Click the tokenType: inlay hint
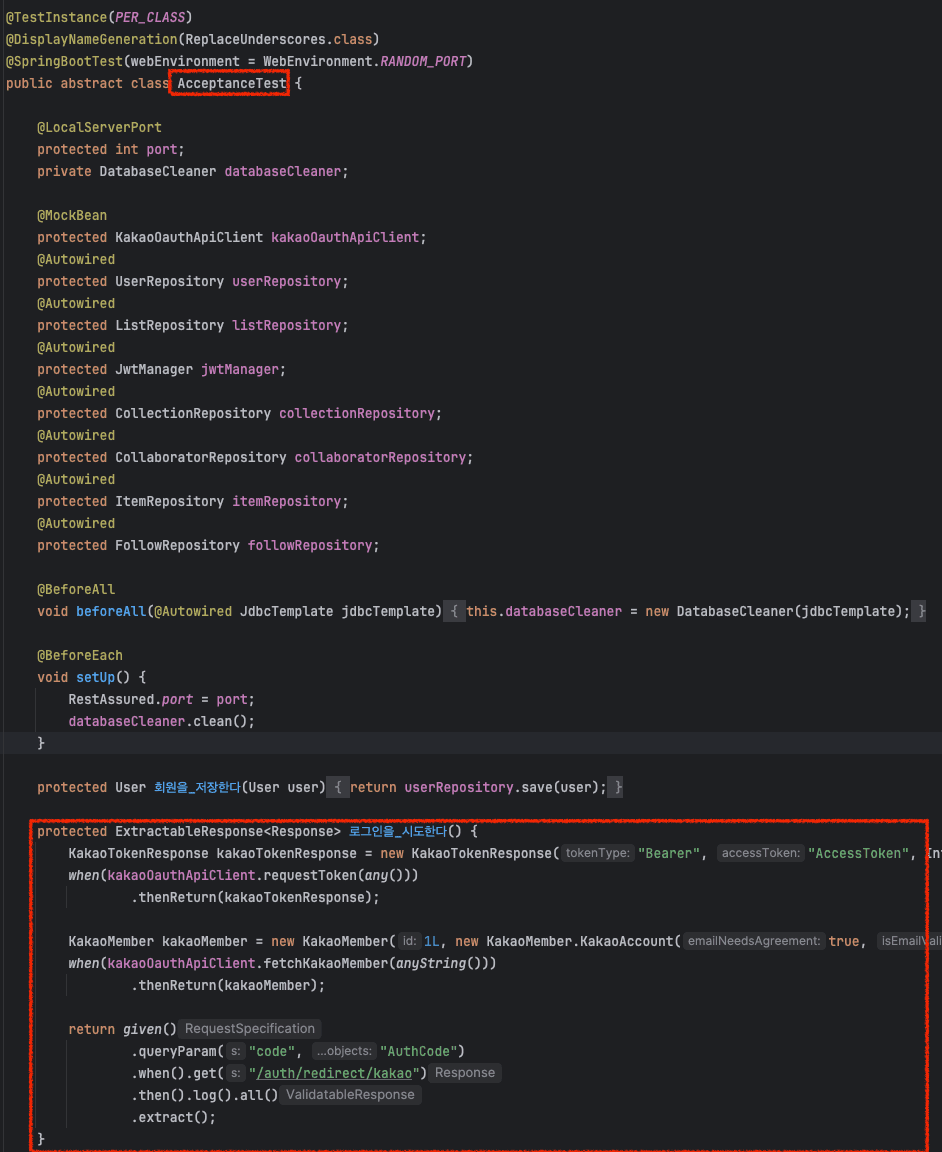942x1152 pixels. (x=597, y=853)
